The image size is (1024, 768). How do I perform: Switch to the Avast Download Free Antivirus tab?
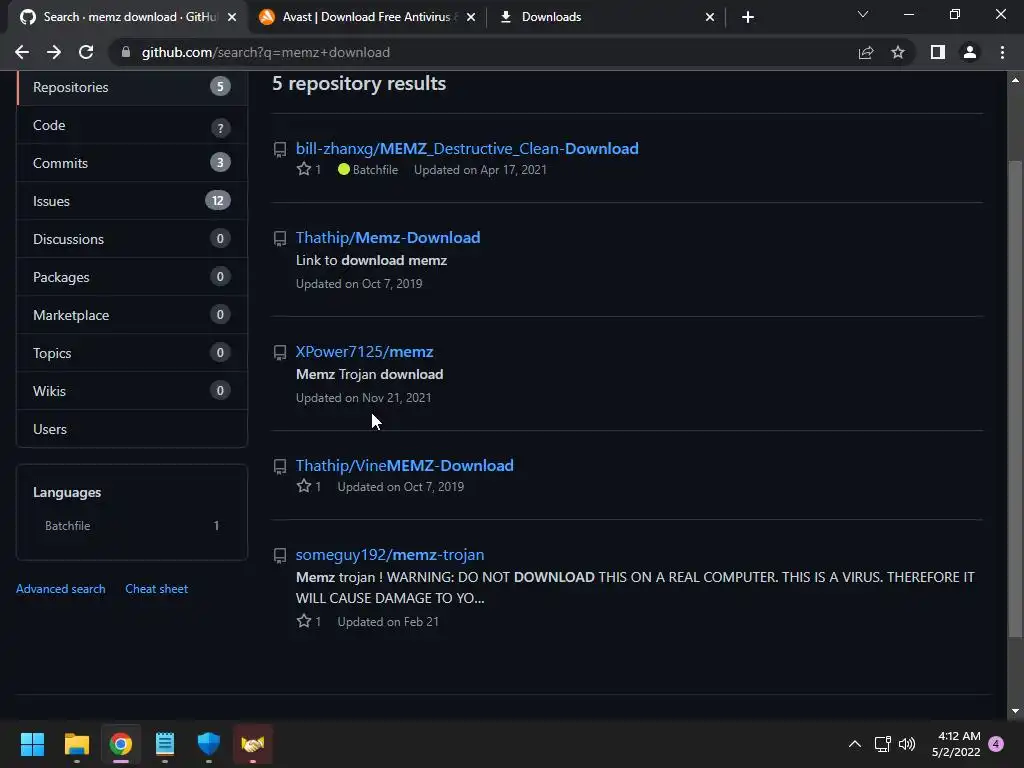click(368, 17)
